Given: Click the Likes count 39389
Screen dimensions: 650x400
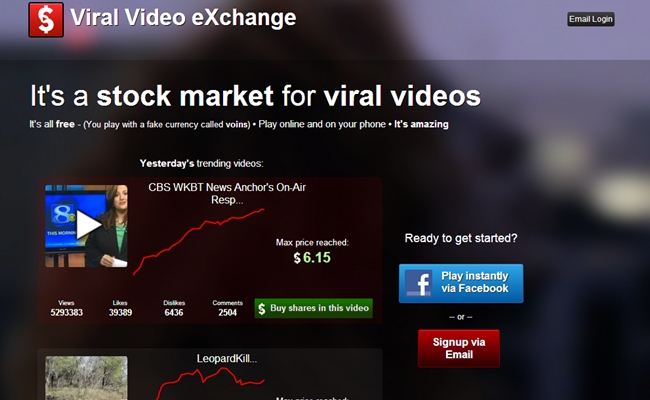Looking at the screenshot, I should tap(120, 313).
